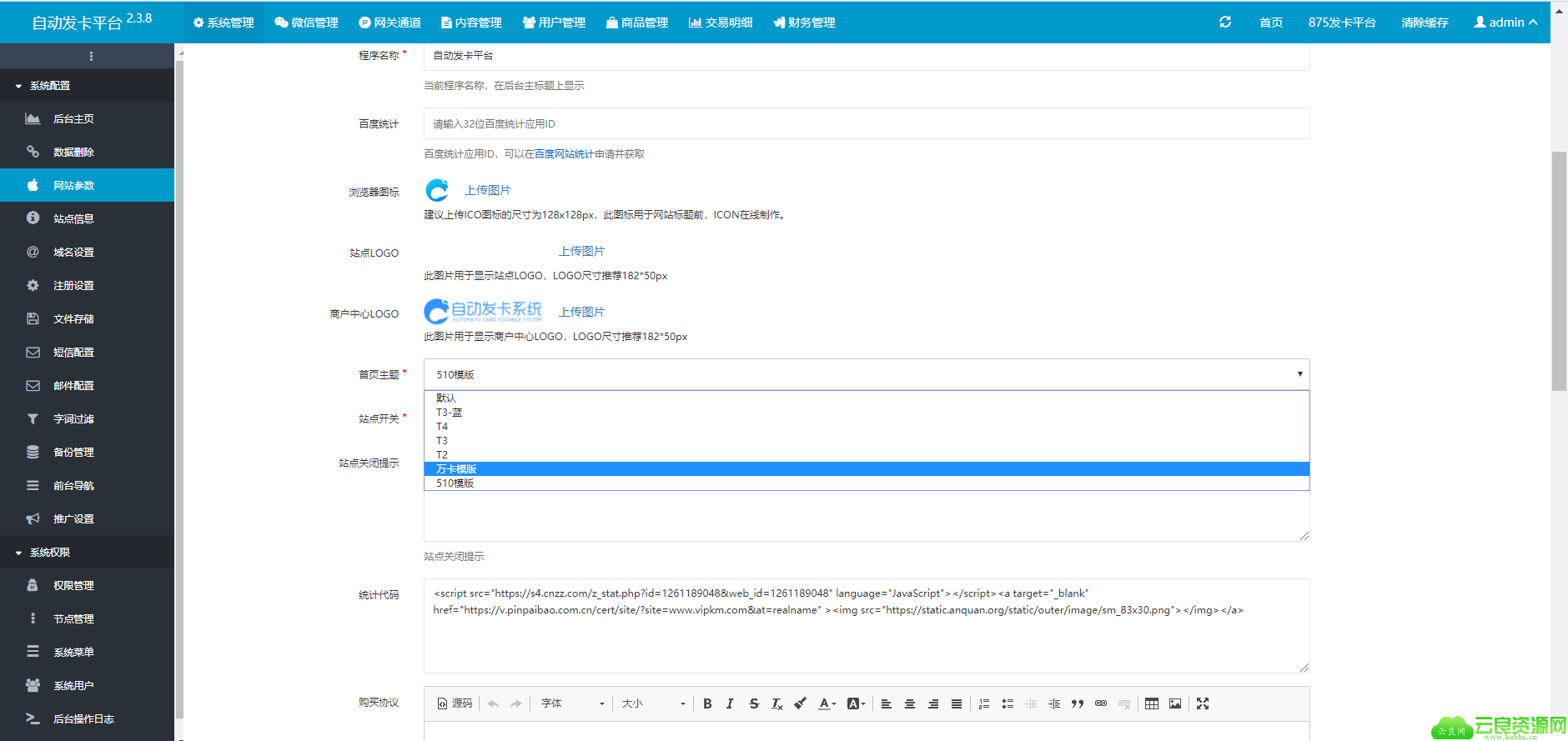Insert an image in the editor
The image size is (1568, 741).
click(x=1175, y=703)
